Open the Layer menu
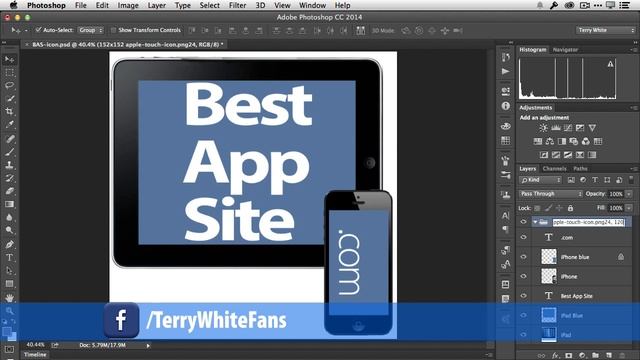The width and height of the screenshot is (640, 360). (x=156, y=5)
